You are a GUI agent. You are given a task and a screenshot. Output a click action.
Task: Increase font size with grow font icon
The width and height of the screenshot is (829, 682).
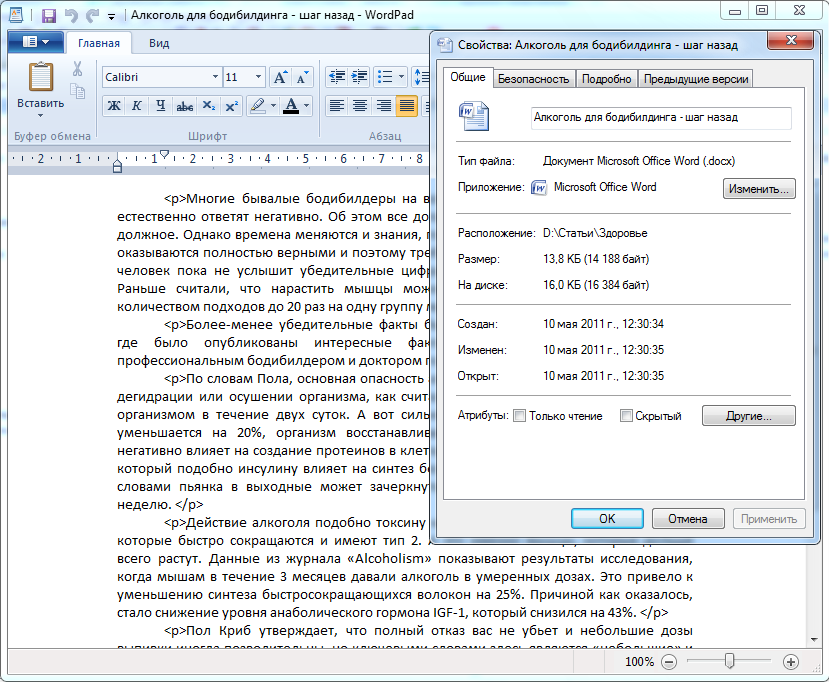coord(279,77)
